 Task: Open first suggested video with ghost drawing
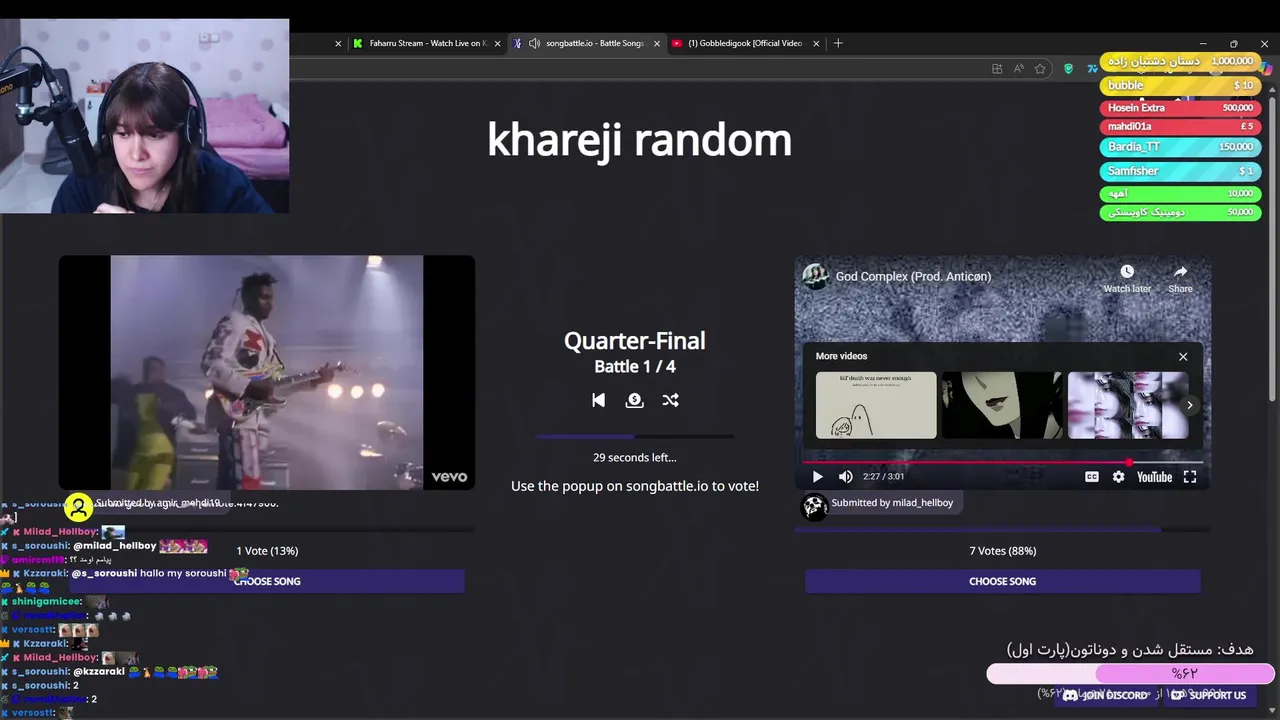click(x=876, y=405)
